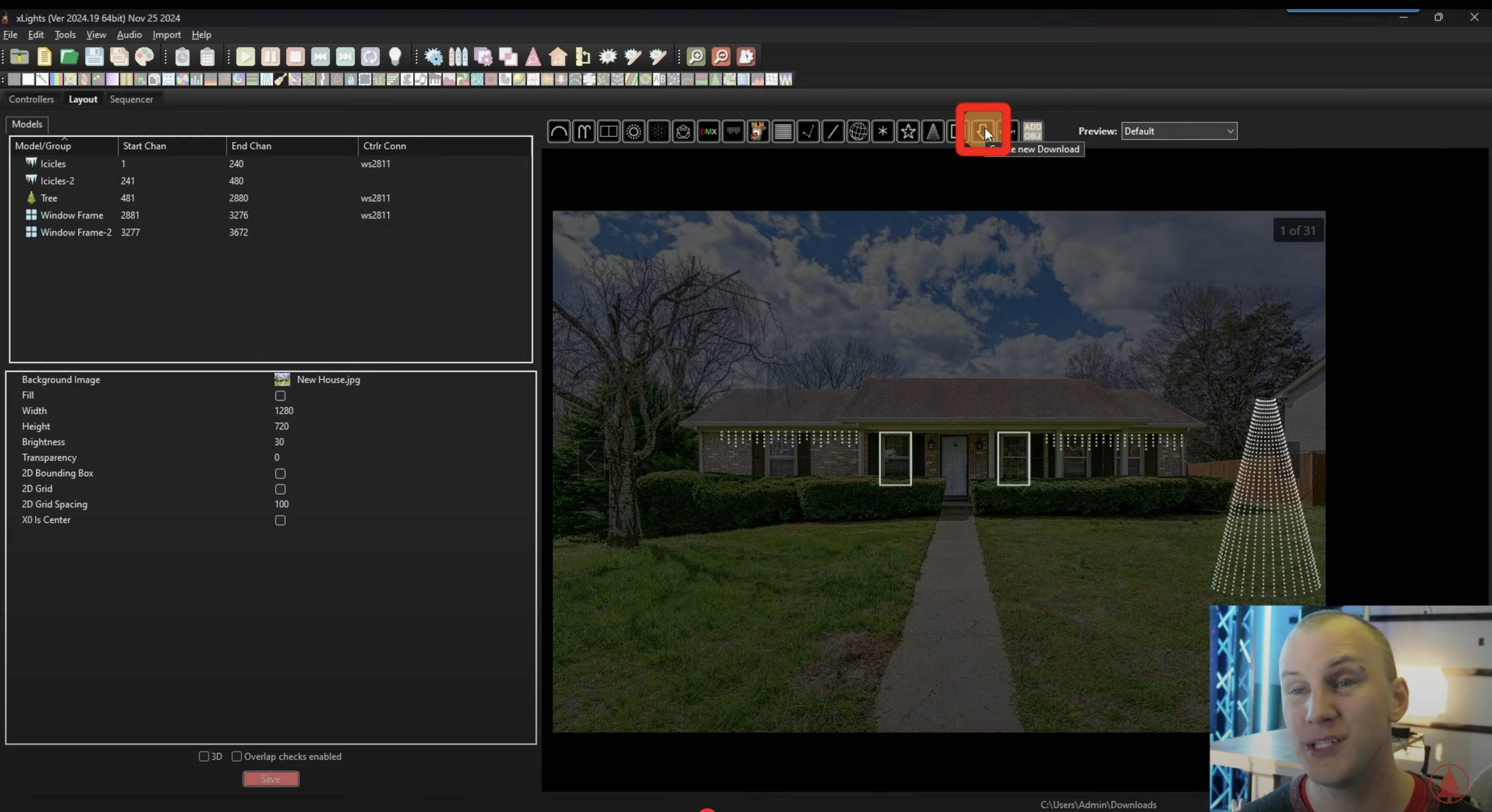Click the Background Image file New House.jpg
The height and width of the screenshot is (812, 1492).
pos(328,380)
